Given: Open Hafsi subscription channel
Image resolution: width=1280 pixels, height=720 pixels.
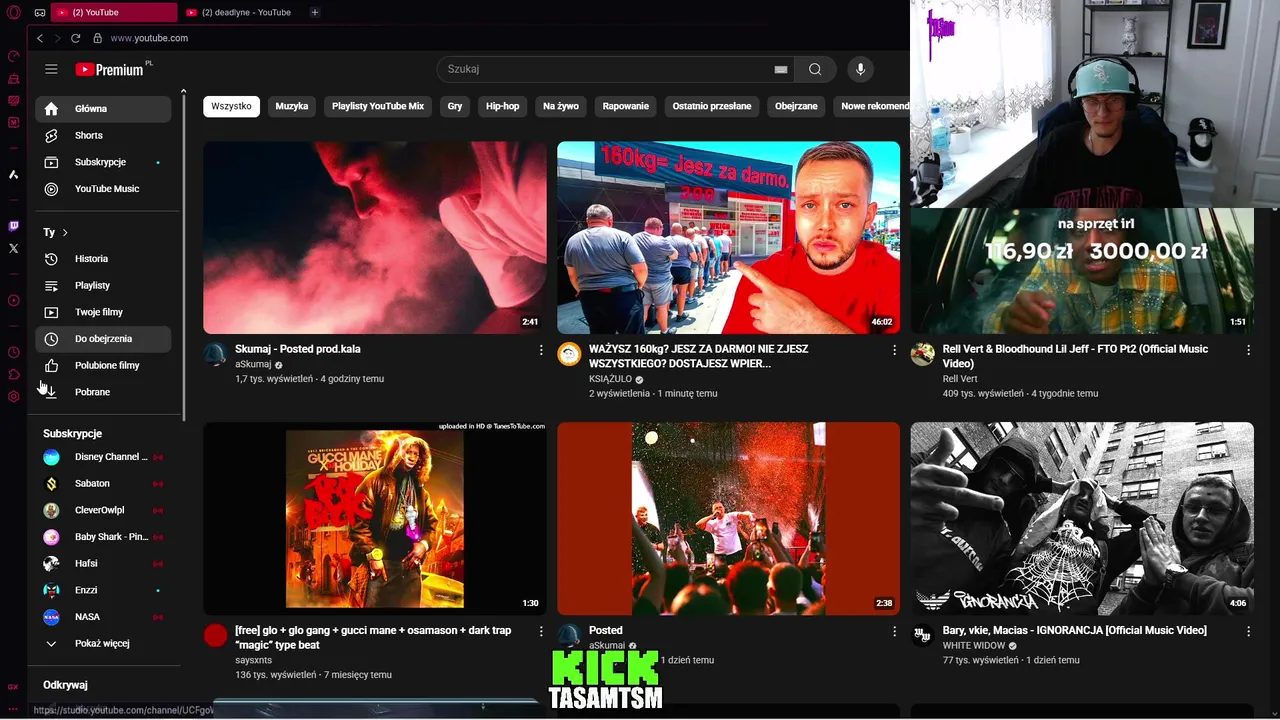Looking at the screenshot, I should click(x=103, y=563).
